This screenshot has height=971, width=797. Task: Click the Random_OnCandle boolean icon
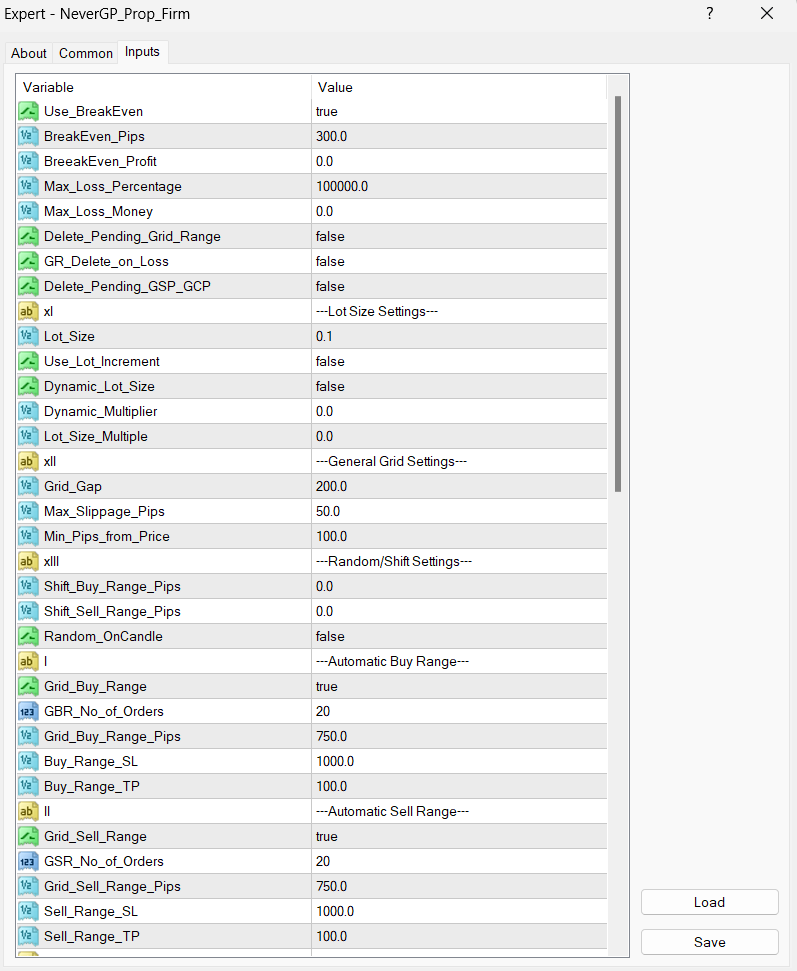tap(28, 636)
